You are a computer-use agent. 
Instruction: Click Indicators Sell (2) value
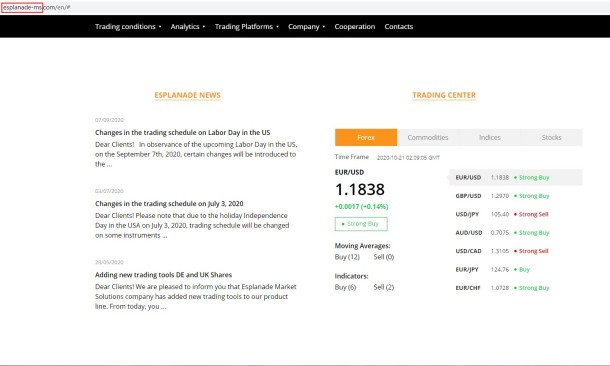point(384,287)
